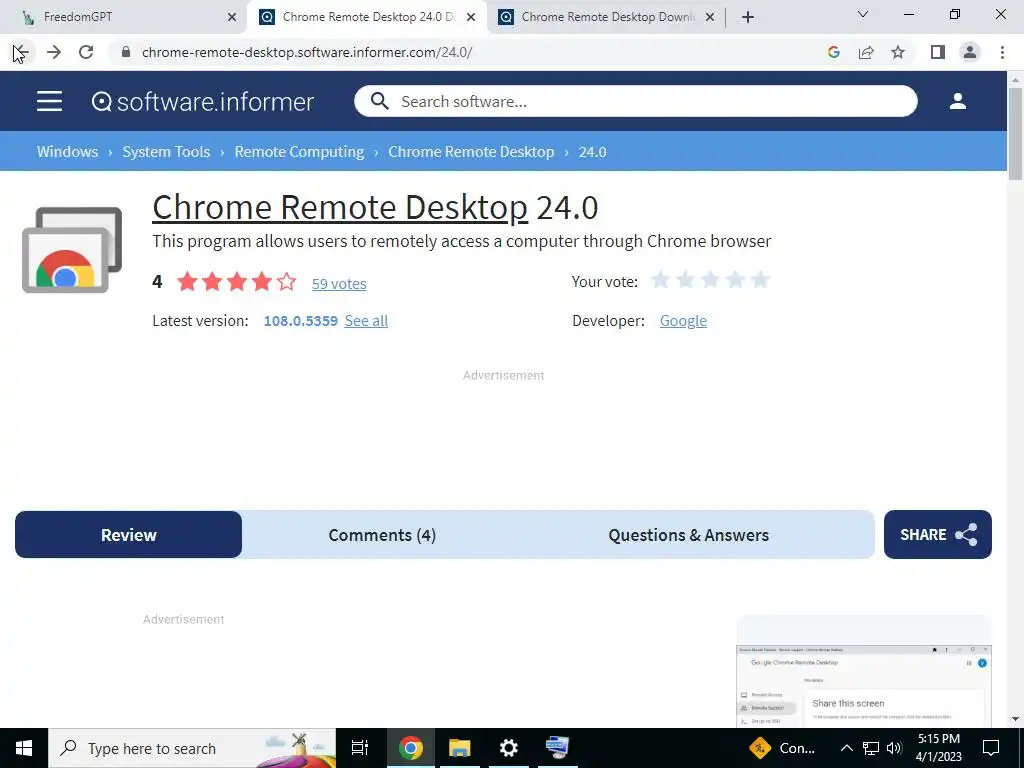Close the Chrome Remote Desktop Download tab
This screenshot has width=1024, height=768.
711,18
